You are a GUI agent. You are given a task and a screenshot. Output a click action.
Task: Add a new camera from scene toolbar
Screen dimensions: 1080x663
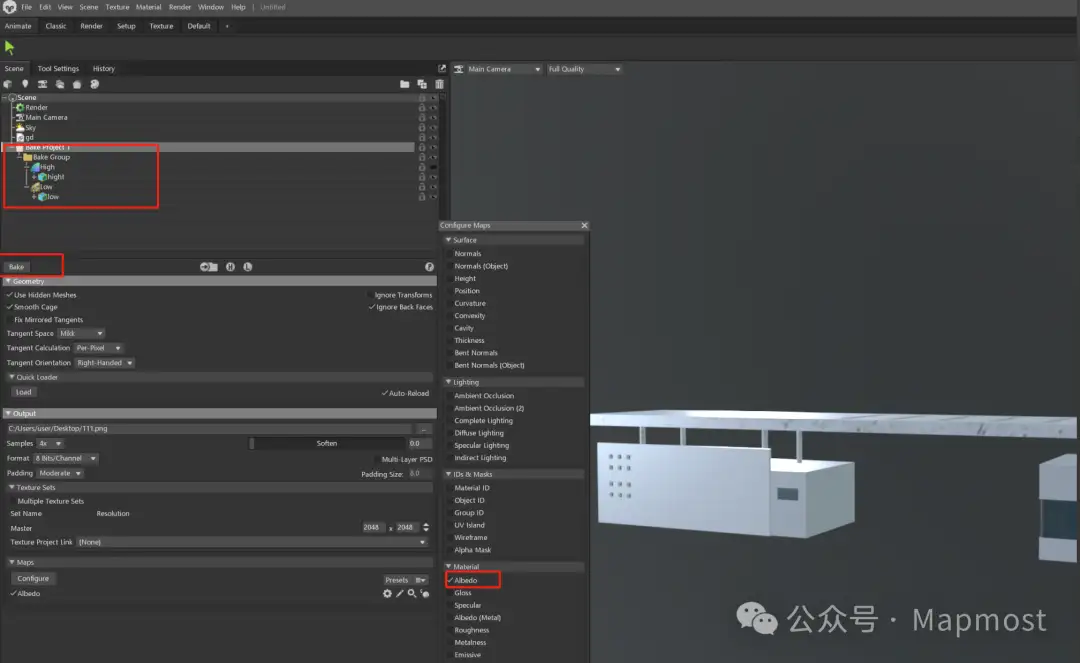click(43, 84)
